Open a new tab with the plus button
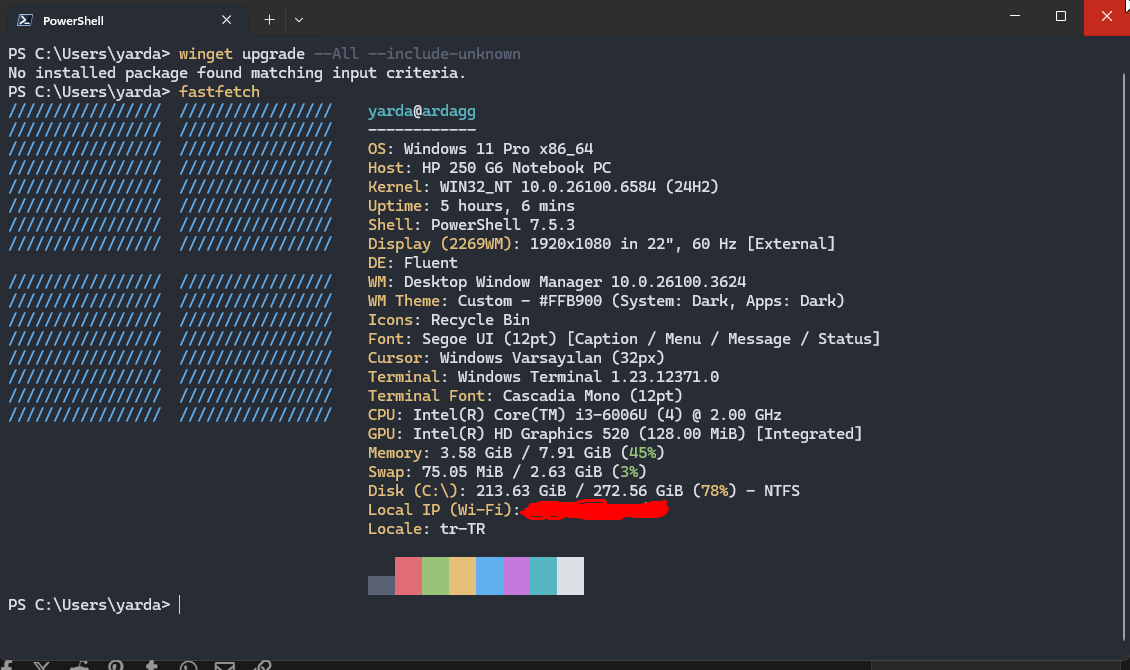 pos(269,20)
